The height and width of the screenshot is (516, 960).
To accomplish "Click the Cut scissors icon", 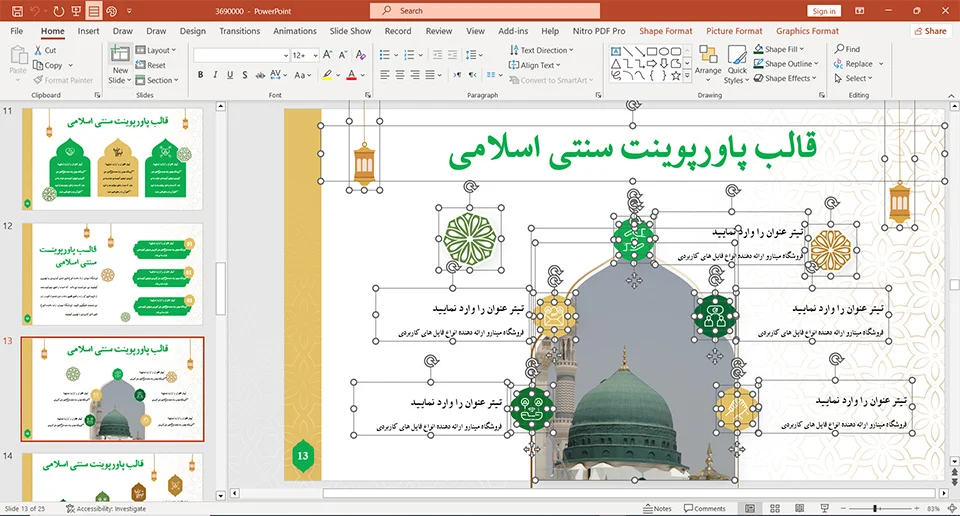I will tap(39, 50).
